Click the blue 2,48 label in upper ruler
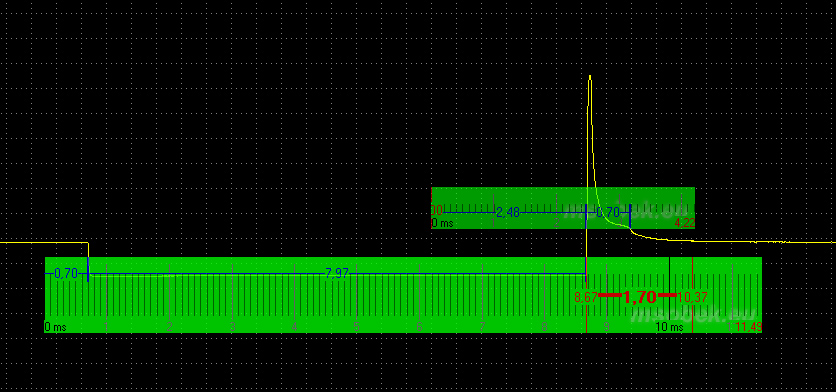836x392 pixels. pos(508,213)
